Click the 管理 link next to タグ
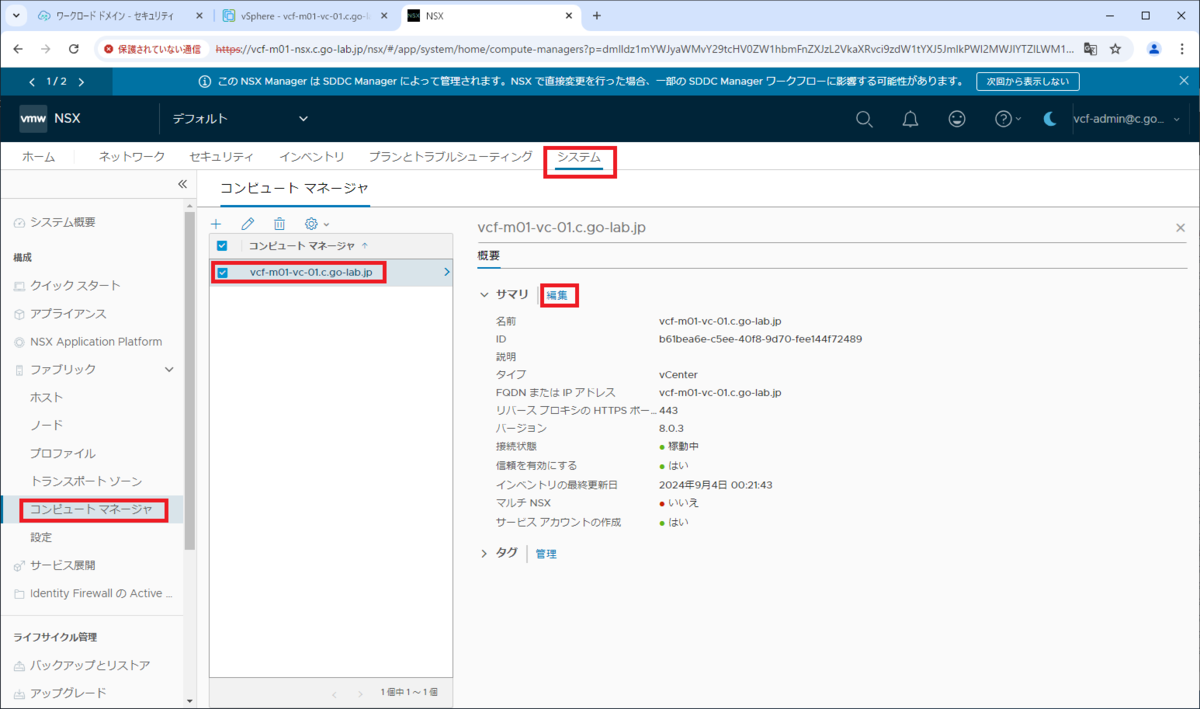The width and height of the screenshot is (1200, 709). [x=546, y=553]
